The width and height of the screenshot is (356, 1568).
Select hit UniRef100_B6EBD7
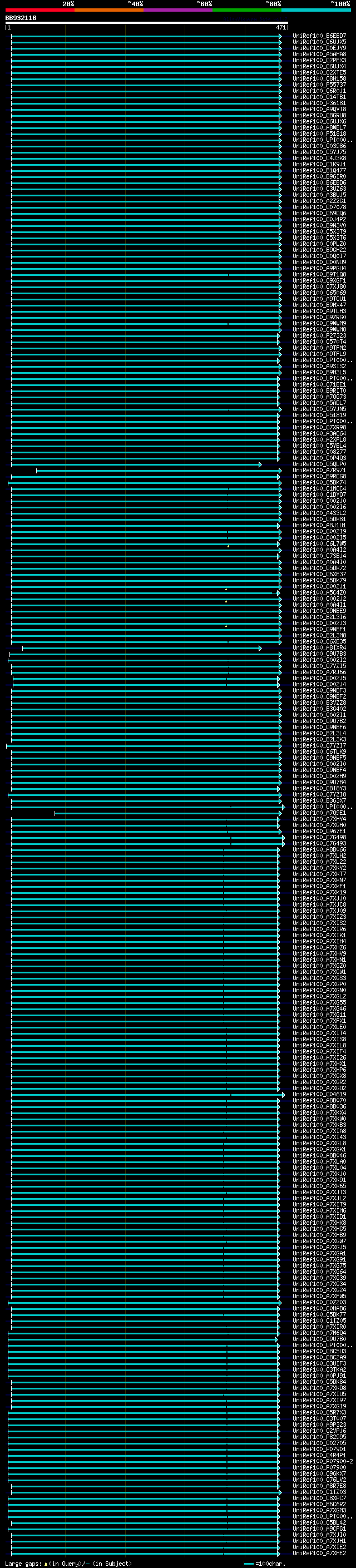click(319, 36)
